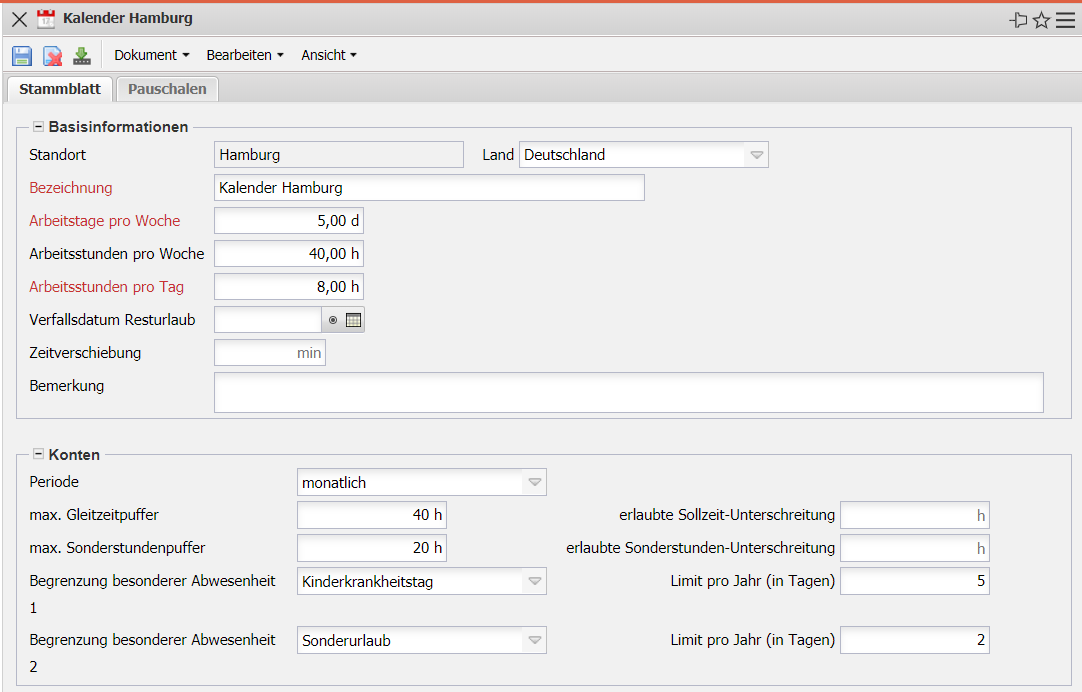Open the Kinderkrankheitstag absence dropdown
1082x692 pixels.
click(x=535, y=581)
